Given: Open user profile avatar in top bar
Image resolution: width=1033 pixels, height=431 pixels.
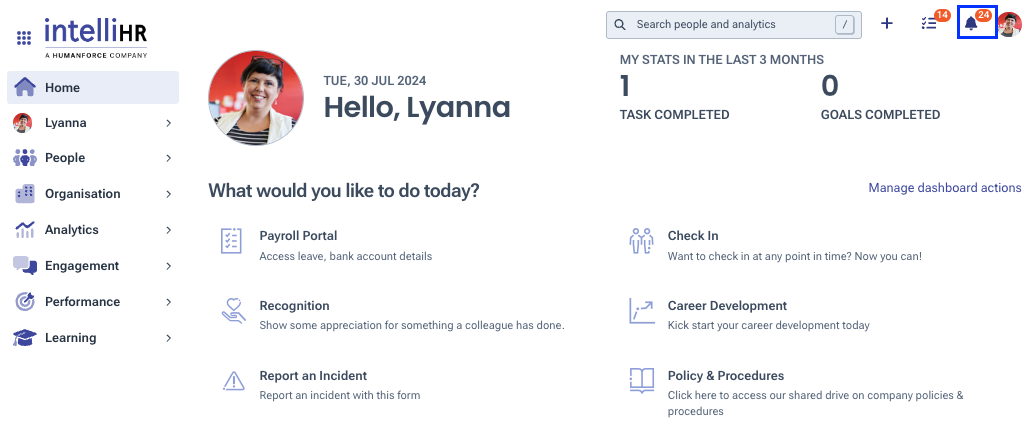Looking at the screenshot, I should coord(1009,24).
